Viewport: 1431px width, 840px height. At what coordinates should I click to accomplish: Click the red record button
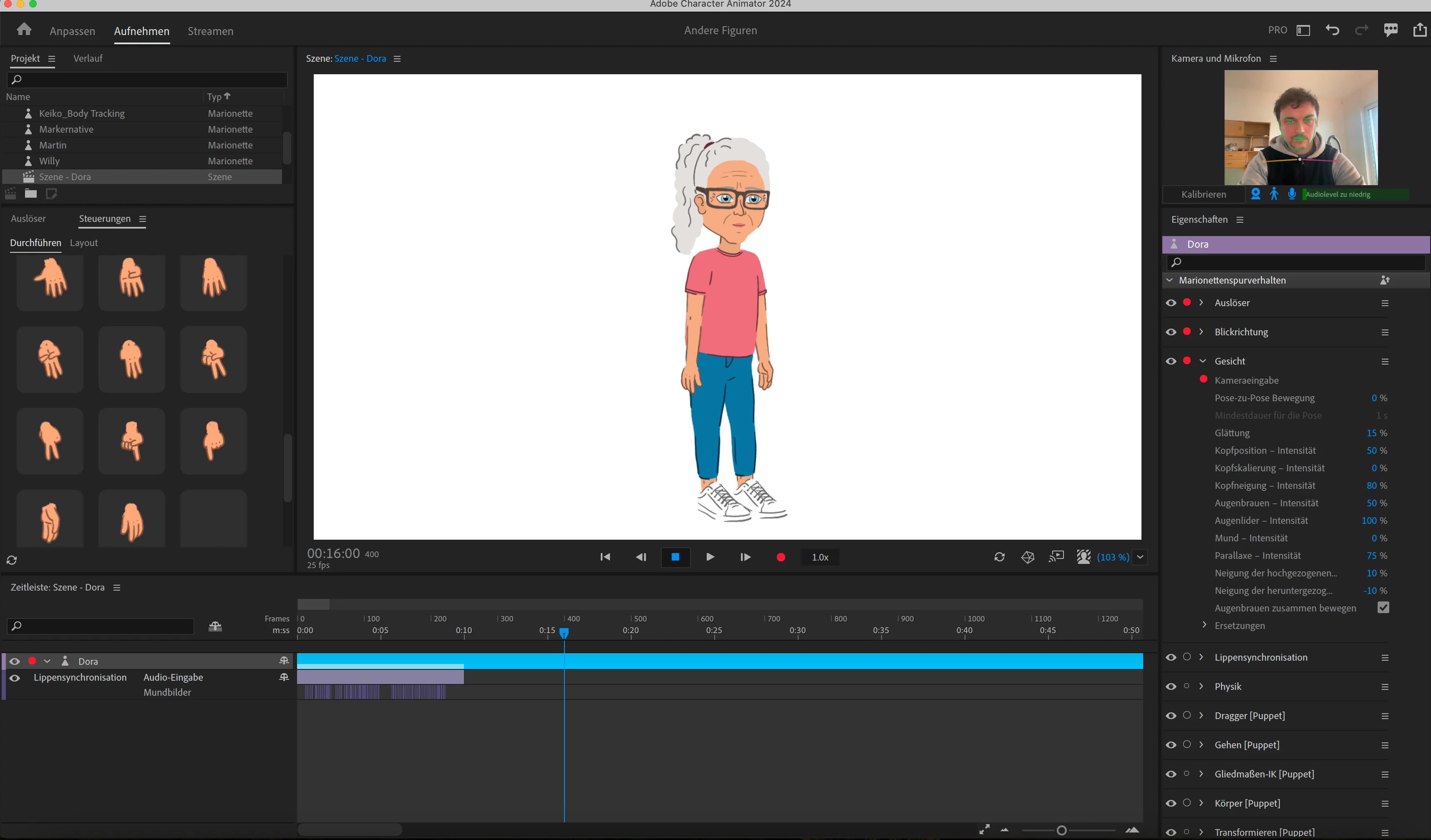[x=781, y=557]
